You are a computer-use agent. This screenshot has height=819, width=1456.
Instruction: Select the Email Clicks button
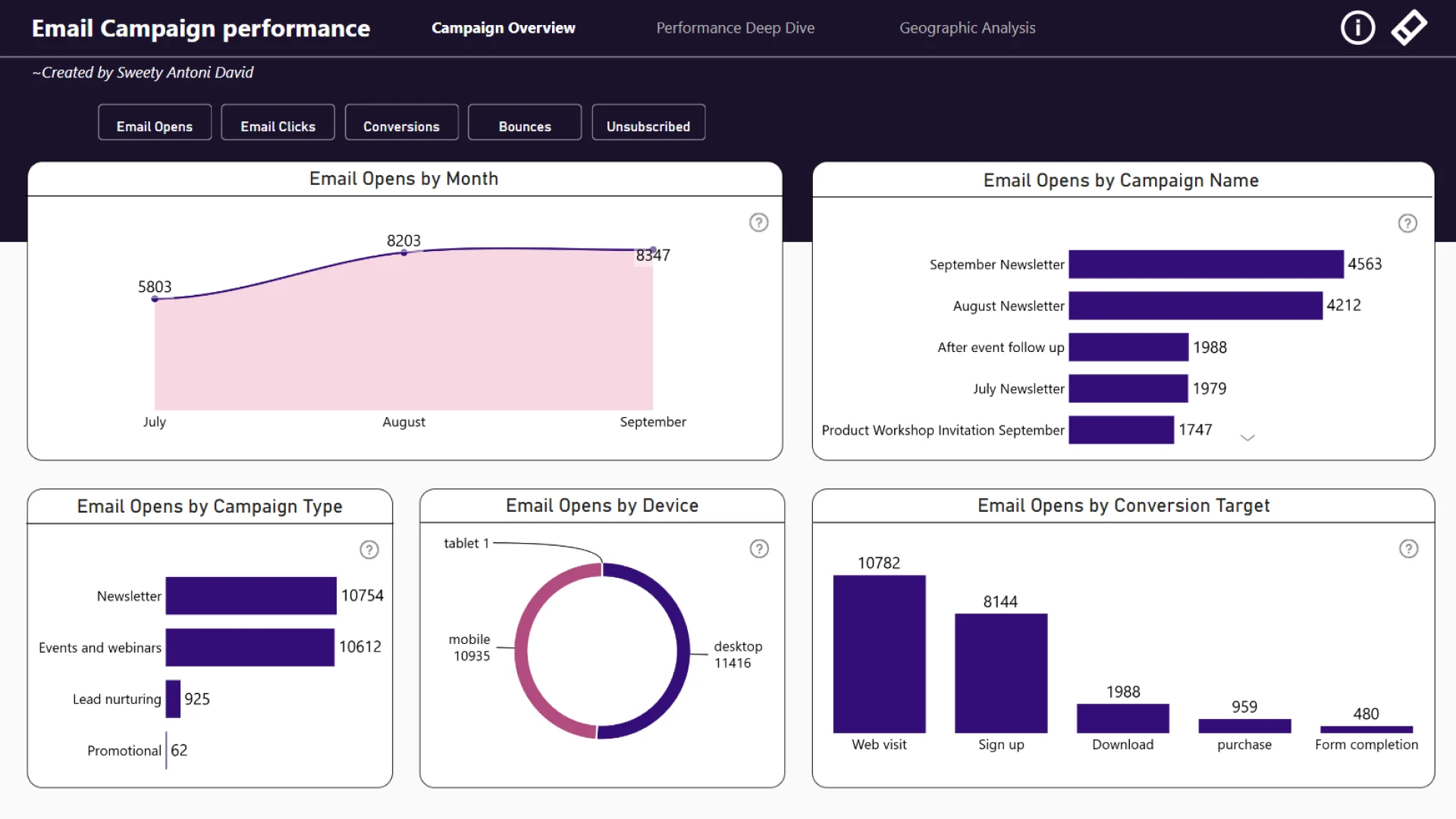278,122
